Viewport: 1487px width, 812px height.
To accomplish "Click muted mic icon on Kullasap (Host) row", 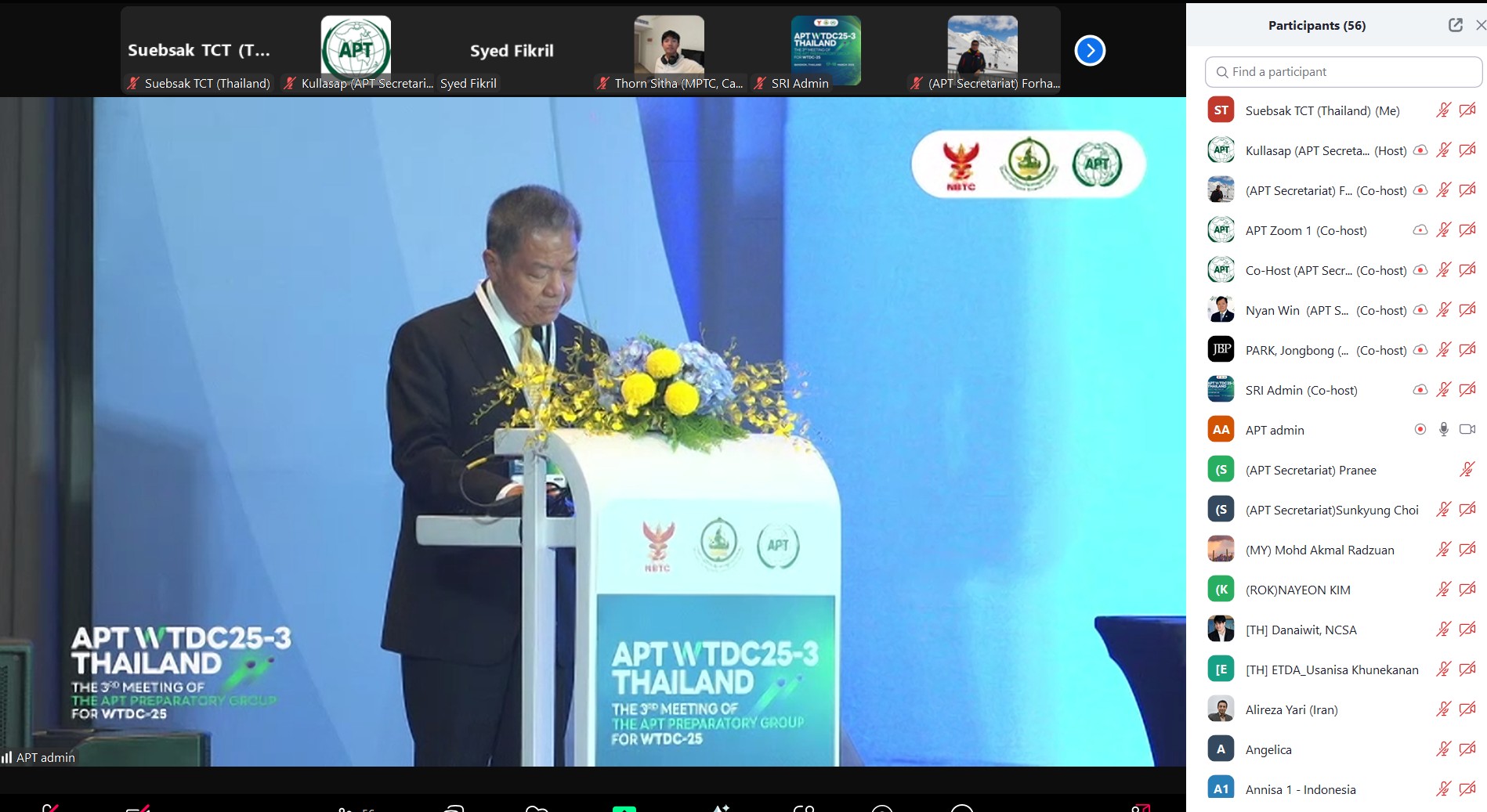I will [x=1443, y=150].
